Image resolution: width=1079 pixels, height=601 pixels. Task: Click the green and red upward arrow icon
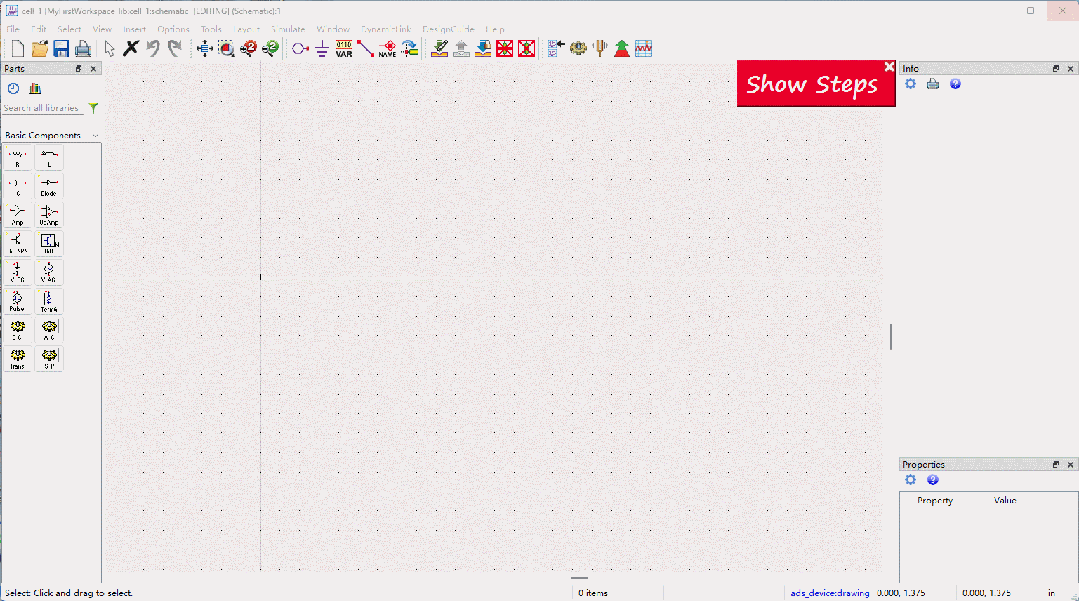(x=621, y=48)
